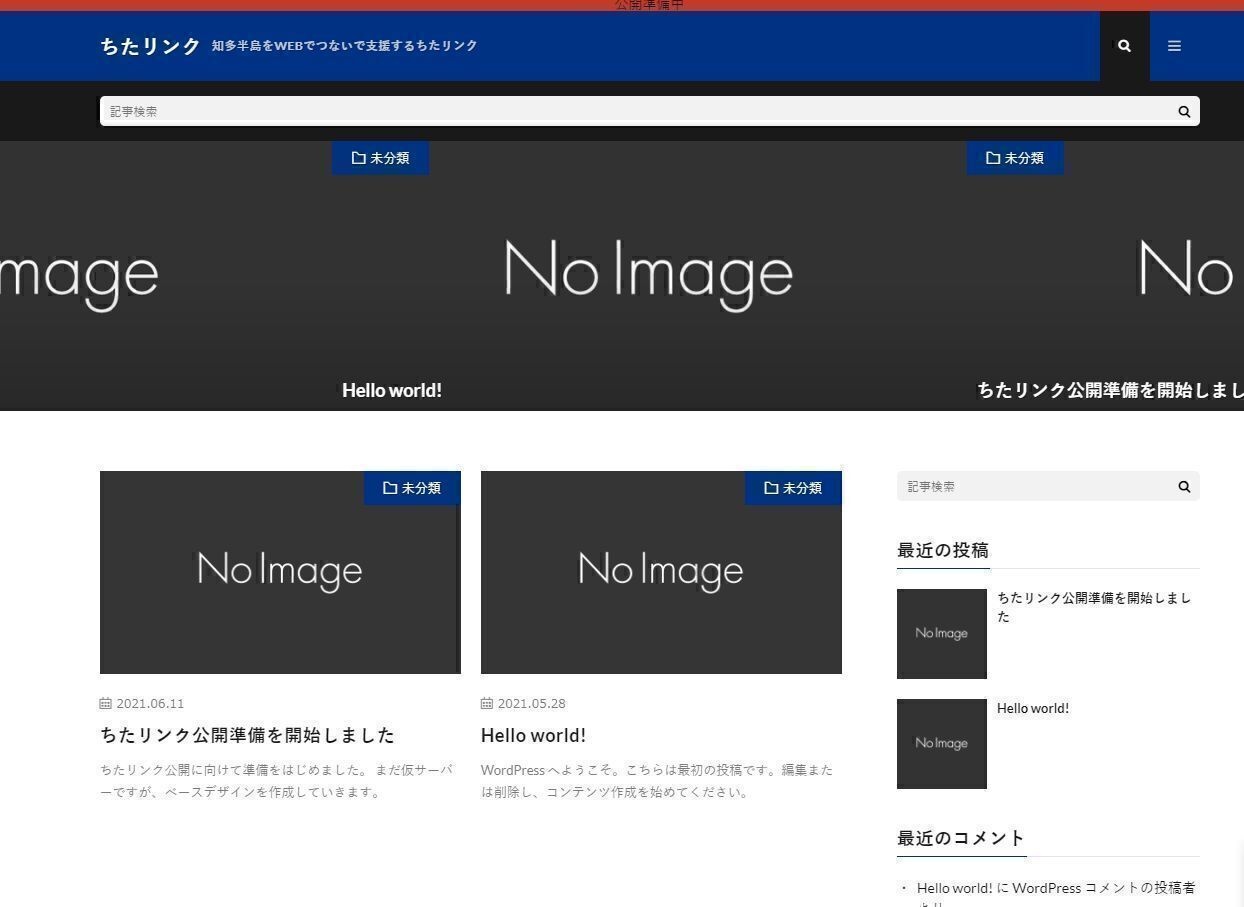Click 未分類 category tag on Hello world slide
1244x907 pixels.
pyautogui.click(x=380, y=158)
